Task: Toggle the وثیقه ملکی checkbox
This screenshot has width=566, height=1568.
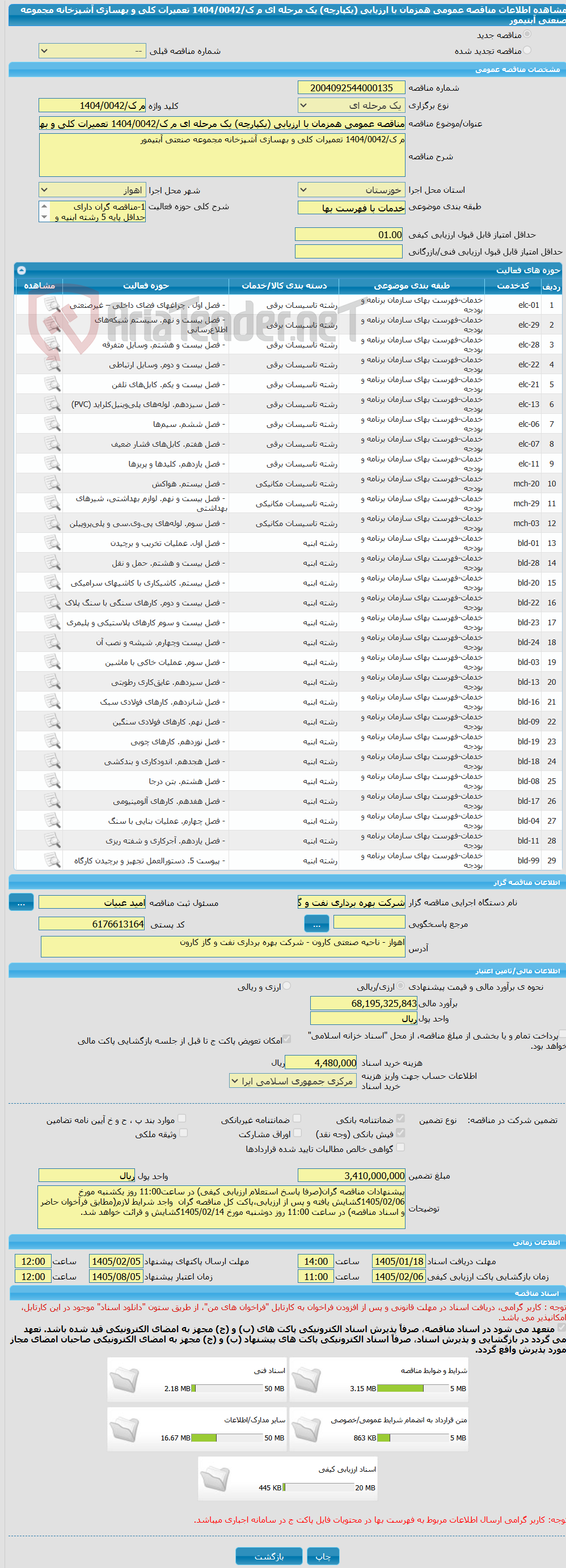Action: 183,1133
